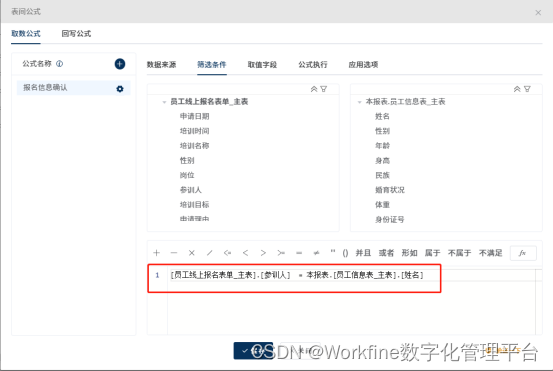Insert the equals operator
Image resolution: width=553 pixels, height=371 pixels.
click(x=299, y=253)
